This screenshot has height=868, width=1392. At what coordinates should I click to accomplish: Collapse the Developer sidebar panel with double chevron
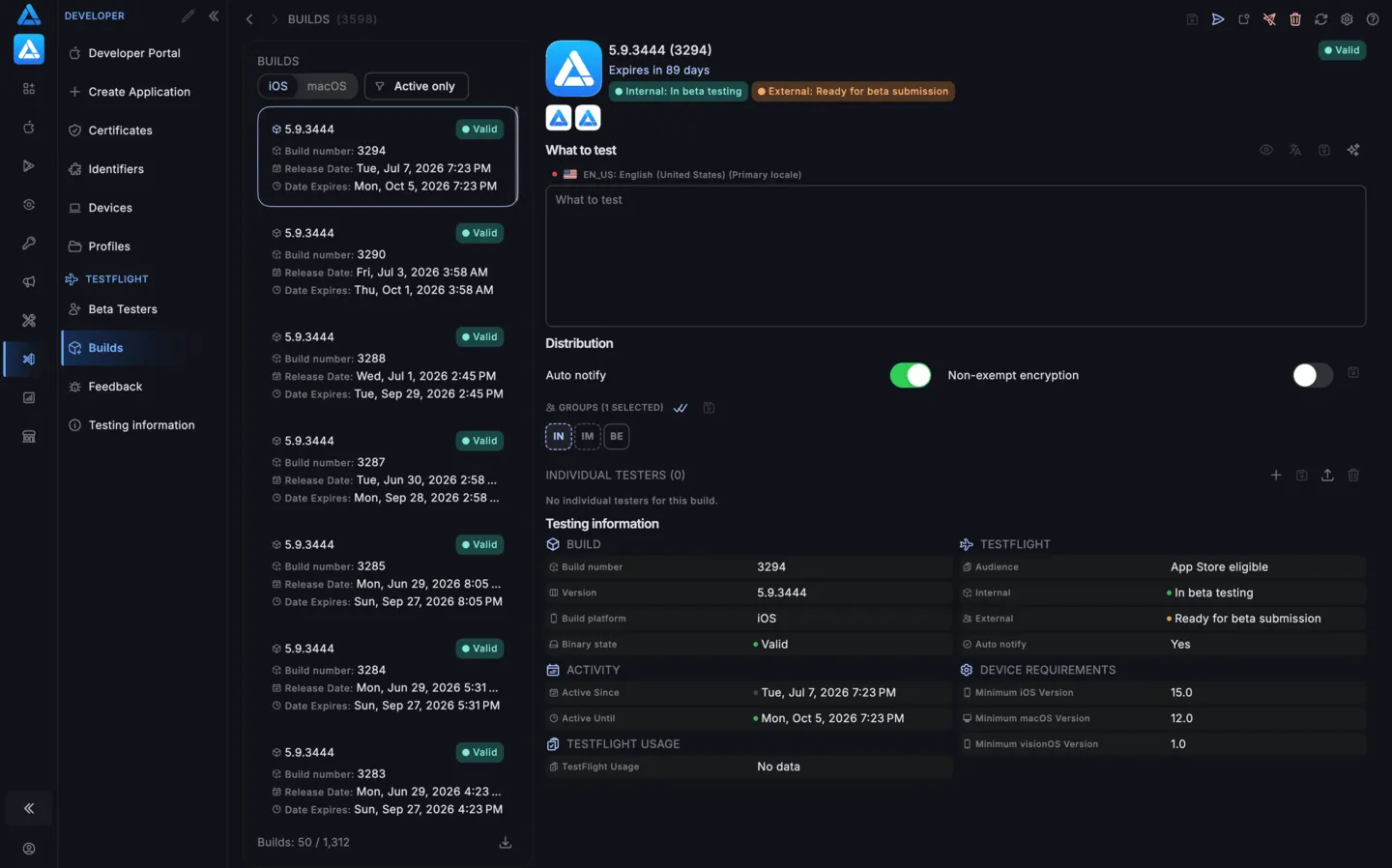point(214,15)
